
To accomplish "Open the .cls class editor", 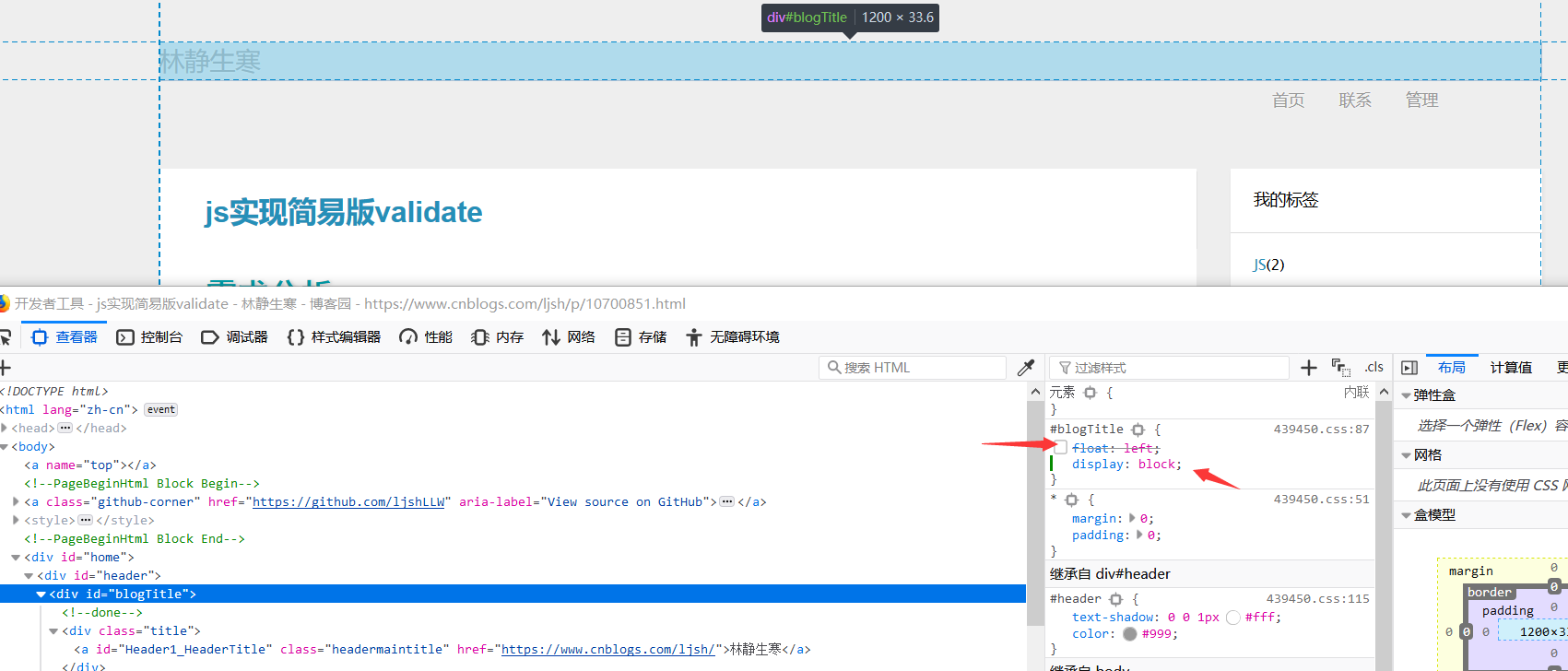I will coord(1373,367).
